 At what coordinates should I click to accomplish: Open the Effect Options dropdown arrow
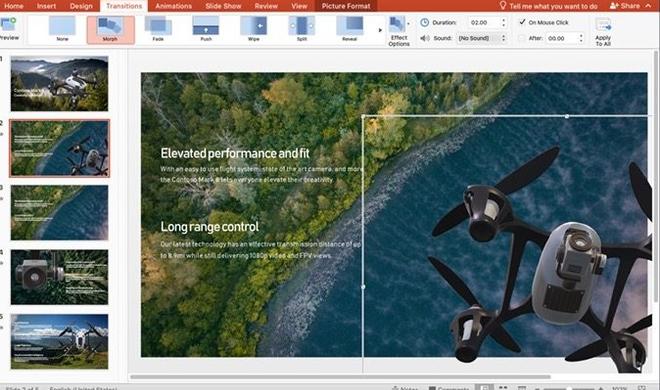coord(408,24)
